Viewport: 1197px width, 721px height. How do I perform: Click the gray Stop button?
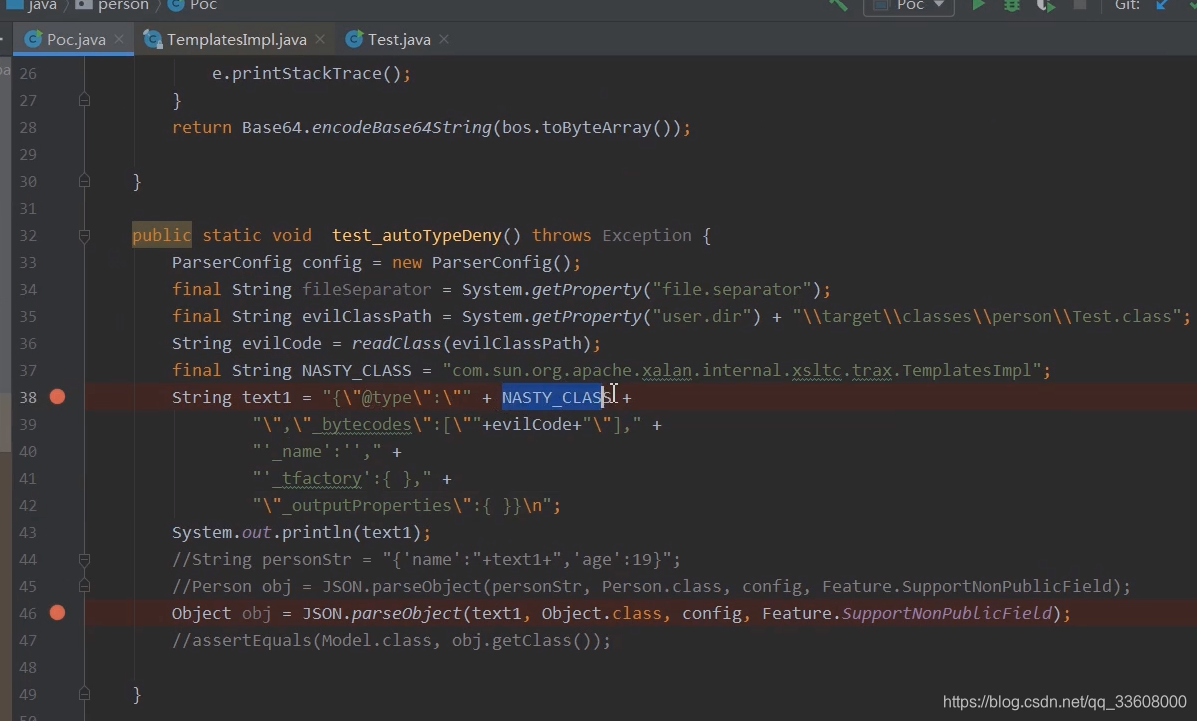(1079, 5)
